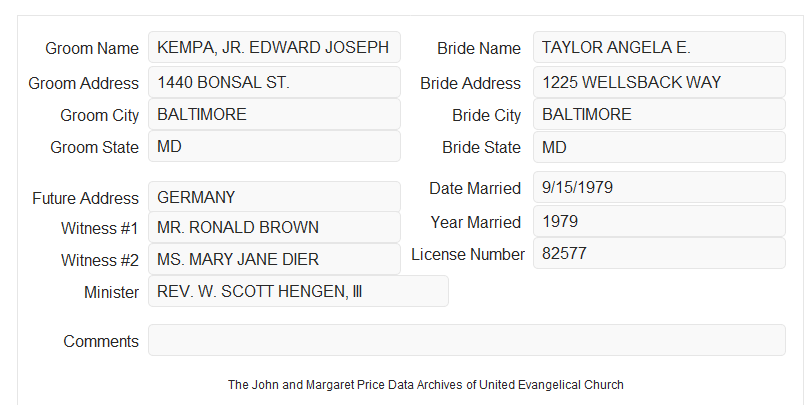Select the Groom Address input box
805x405 pixels.
pyautogui.click(x=274, y=82)
